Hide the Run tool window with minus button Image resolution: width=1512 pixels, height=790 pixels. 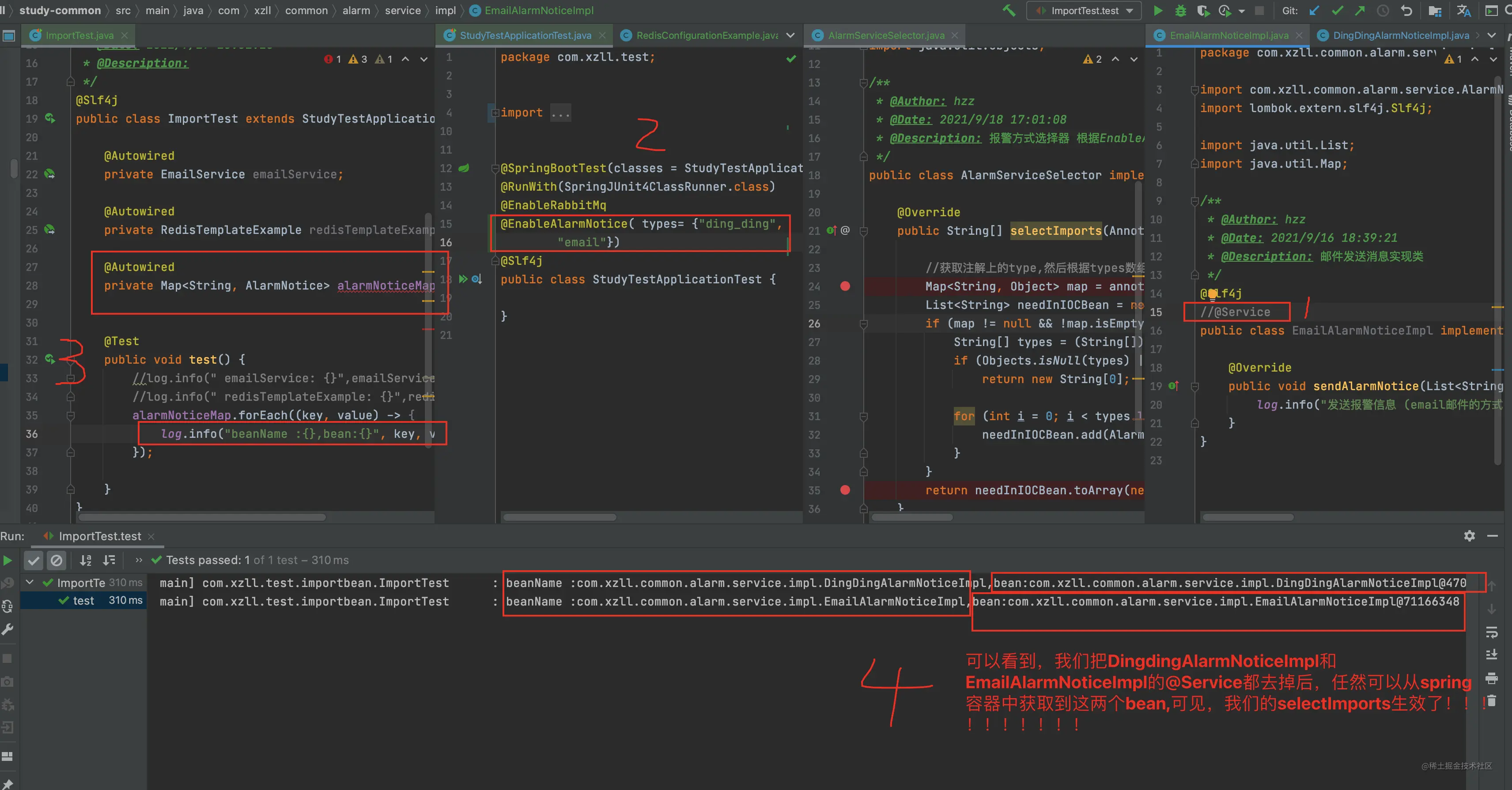click(1493, 536)
